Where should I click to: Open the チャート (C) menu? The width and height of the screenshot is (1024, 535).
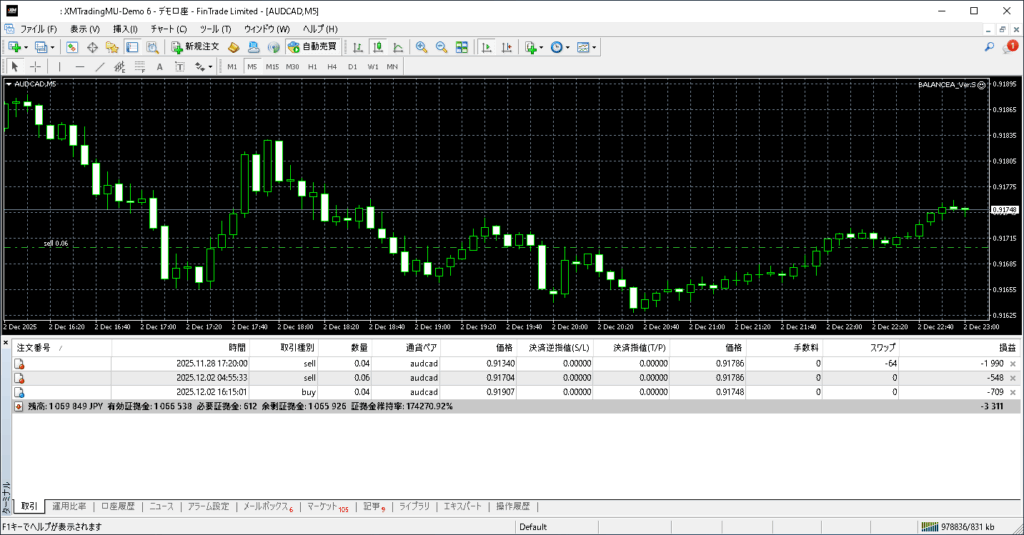tap(168, 29)
